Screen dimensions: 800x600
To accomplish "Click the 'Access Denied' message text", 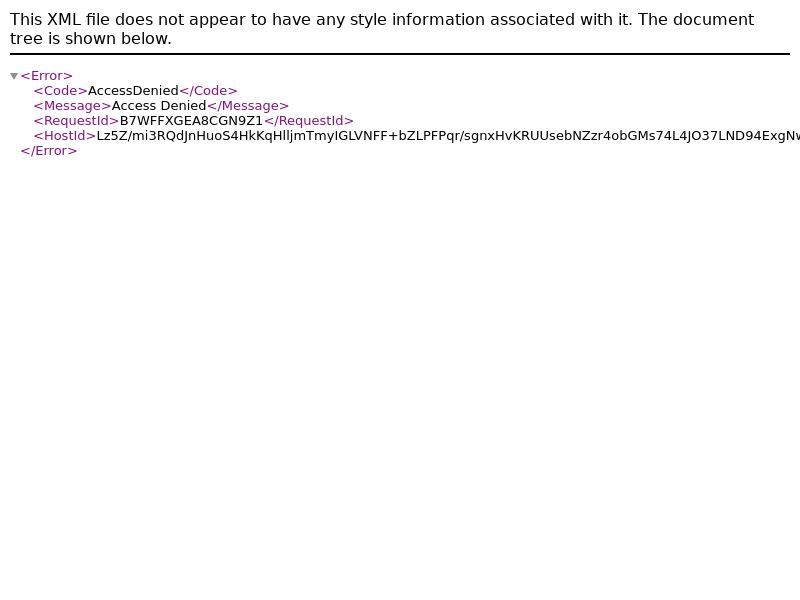I will [x=159, y=106].
